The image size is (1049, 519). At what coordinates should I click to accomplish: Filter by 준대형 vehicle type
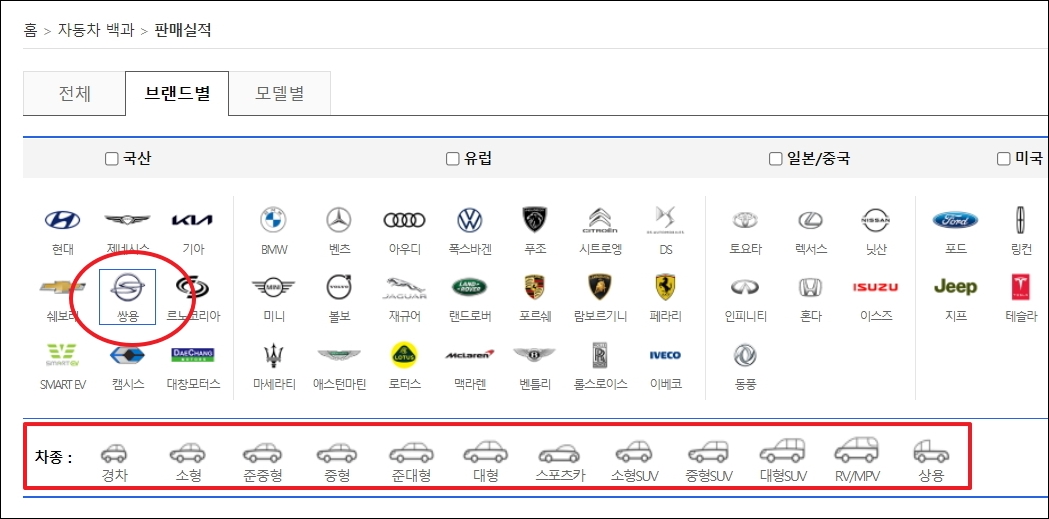(x=411, y=462)
